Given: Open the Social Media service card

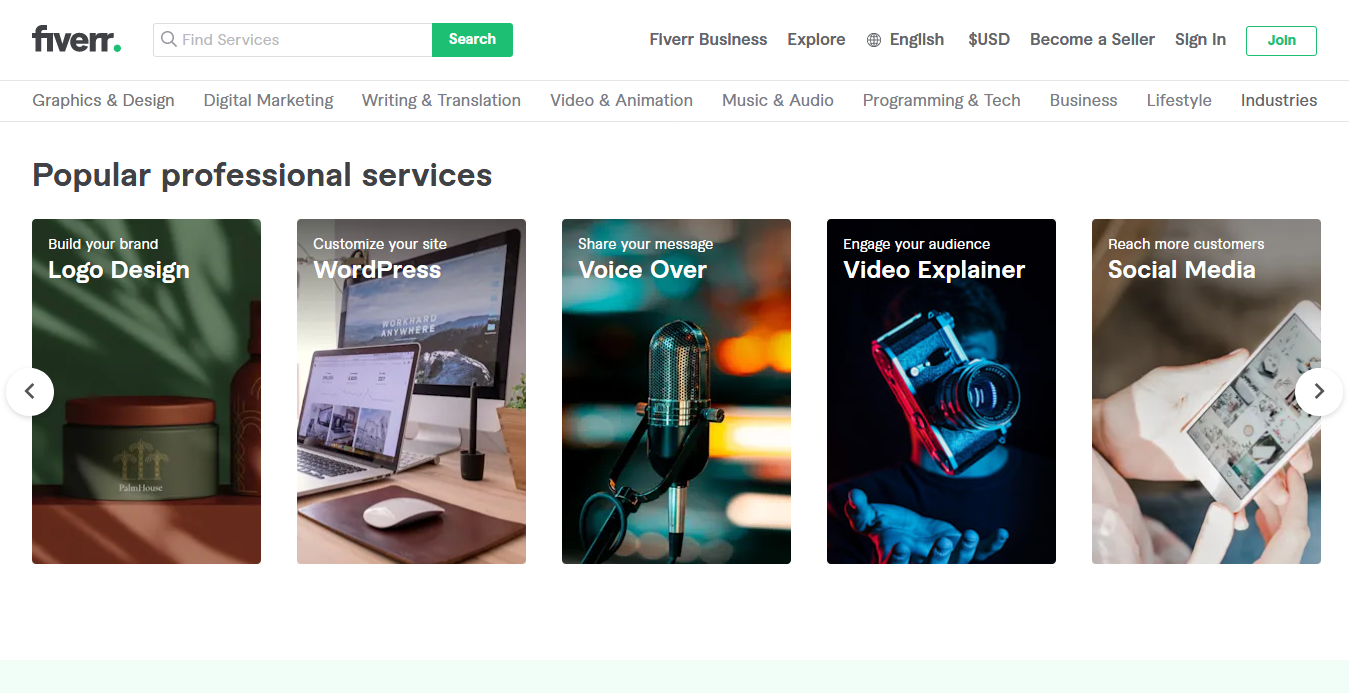Looking at the screenshot, I should point(1206,391).
